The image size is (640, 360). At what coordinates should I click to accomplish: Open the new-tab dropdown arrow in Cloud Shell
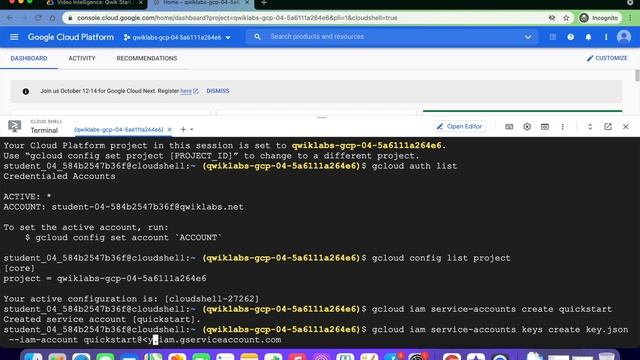click(x=192, y=130)
